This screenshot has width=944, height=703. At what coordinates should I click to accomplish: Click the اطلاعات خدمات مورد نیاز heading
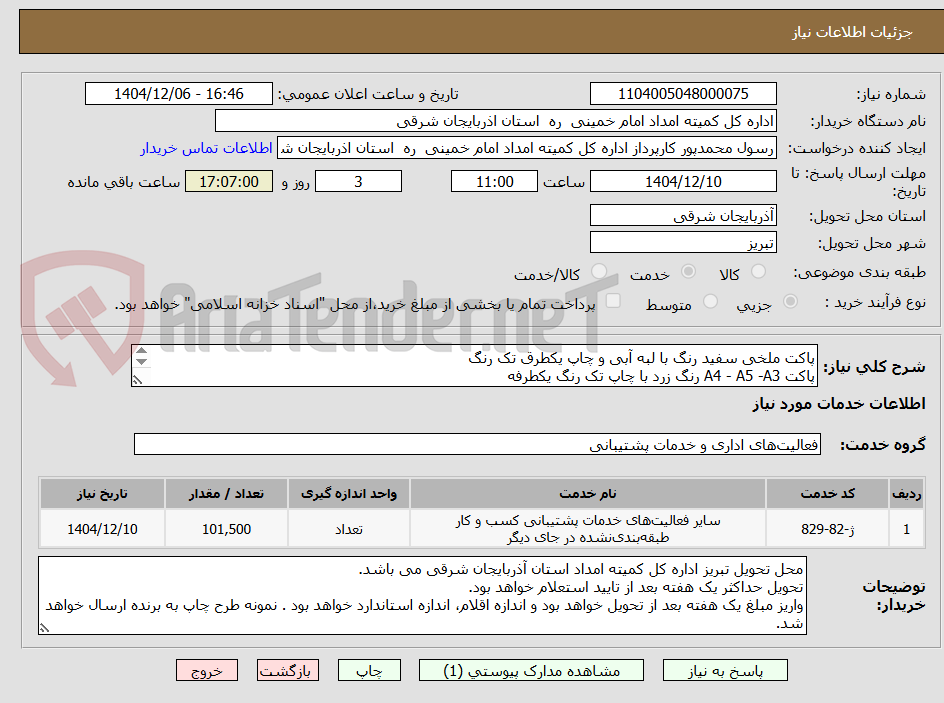[x=839, y=403]
